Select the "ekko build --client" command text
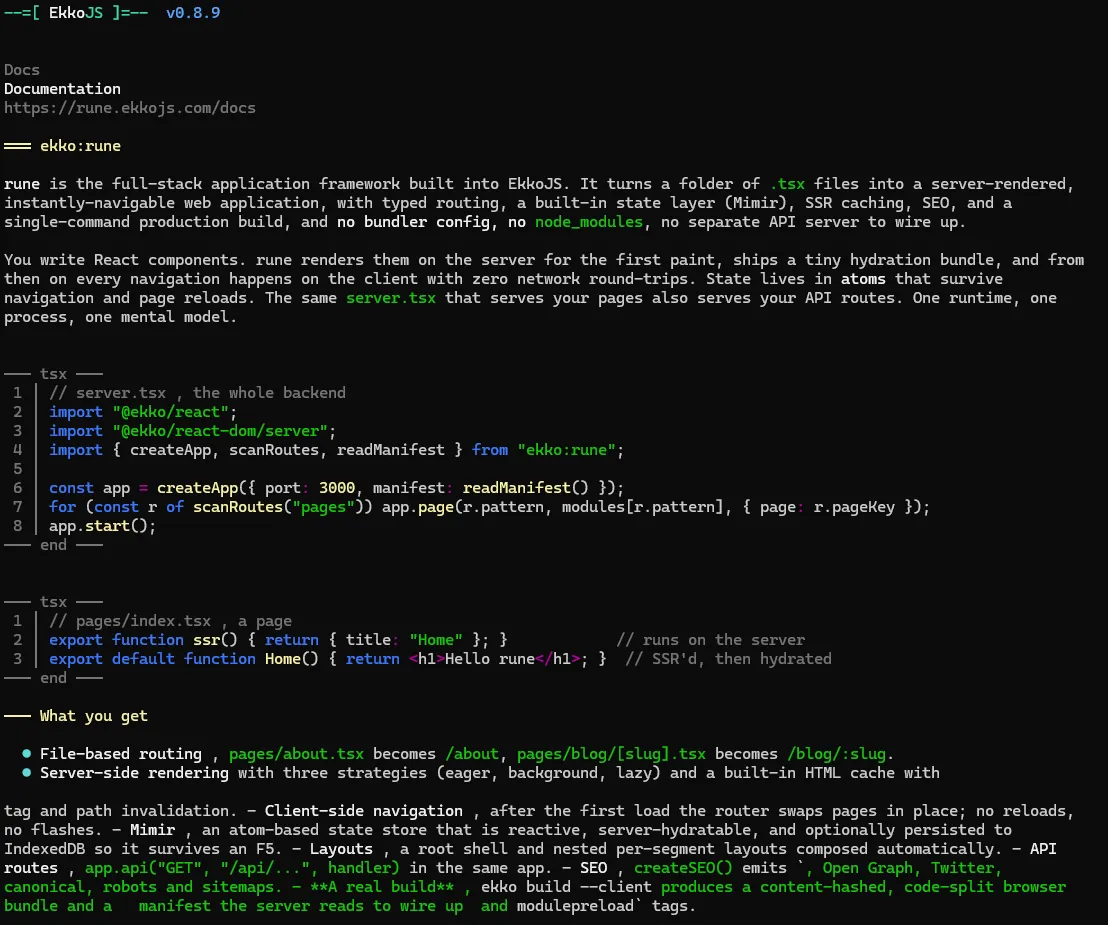 point(567,888)
